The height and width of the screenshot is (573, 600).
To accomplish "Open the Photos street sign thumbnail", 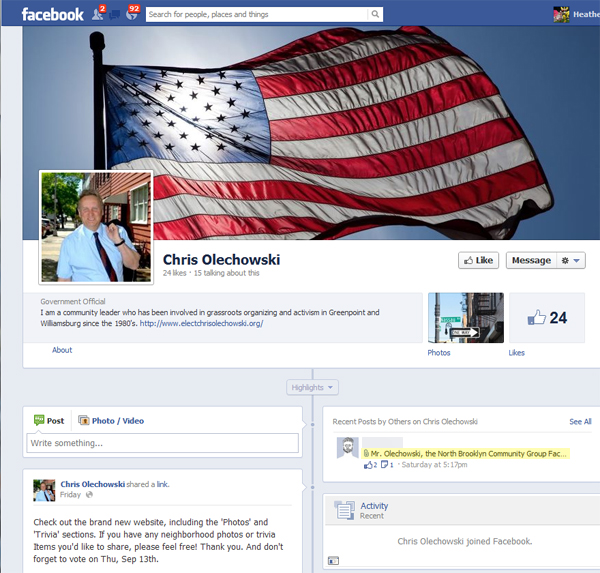I will (465, 318).
